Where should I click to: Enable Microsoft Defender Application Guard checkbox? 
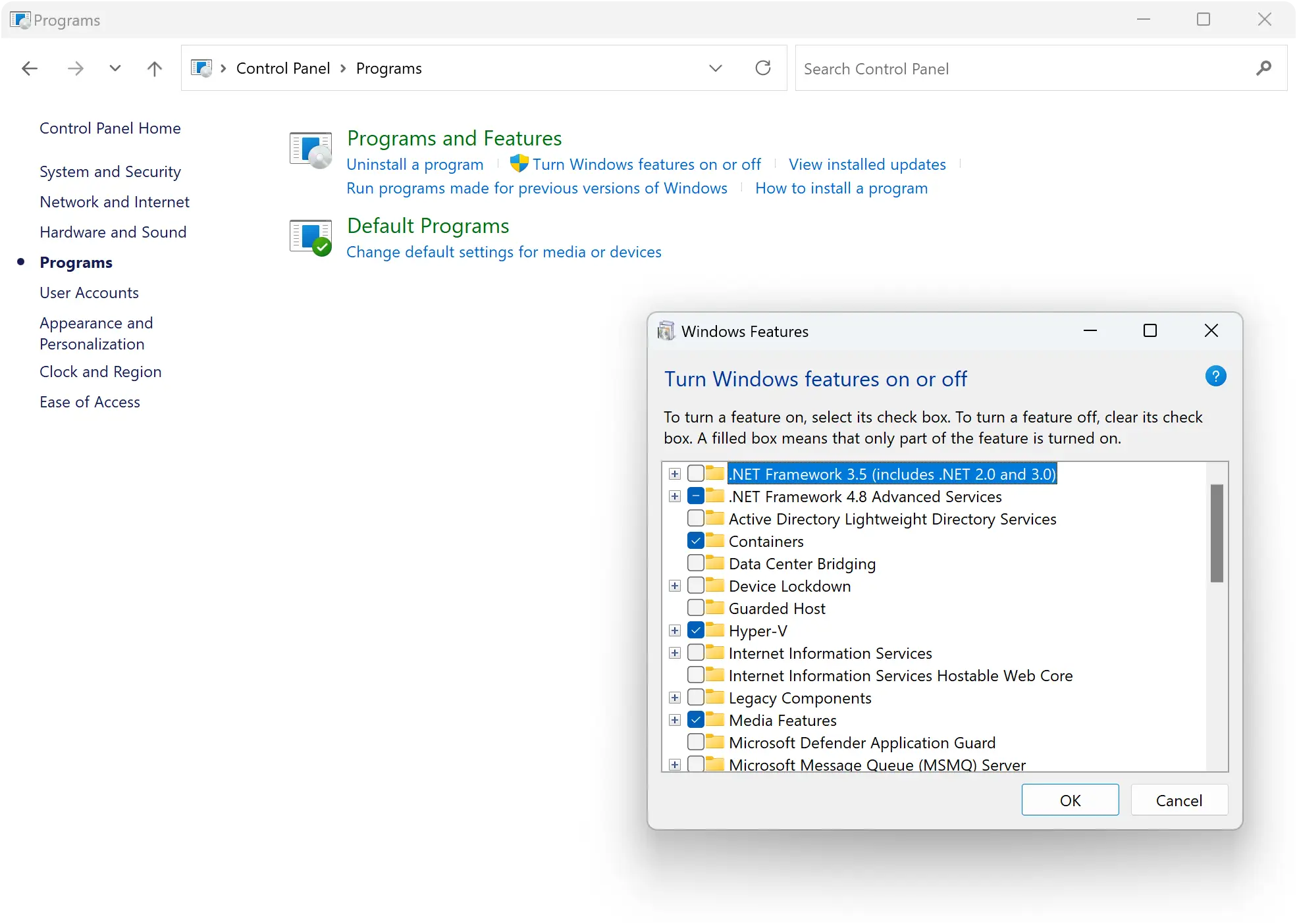[x=696, y=742]
